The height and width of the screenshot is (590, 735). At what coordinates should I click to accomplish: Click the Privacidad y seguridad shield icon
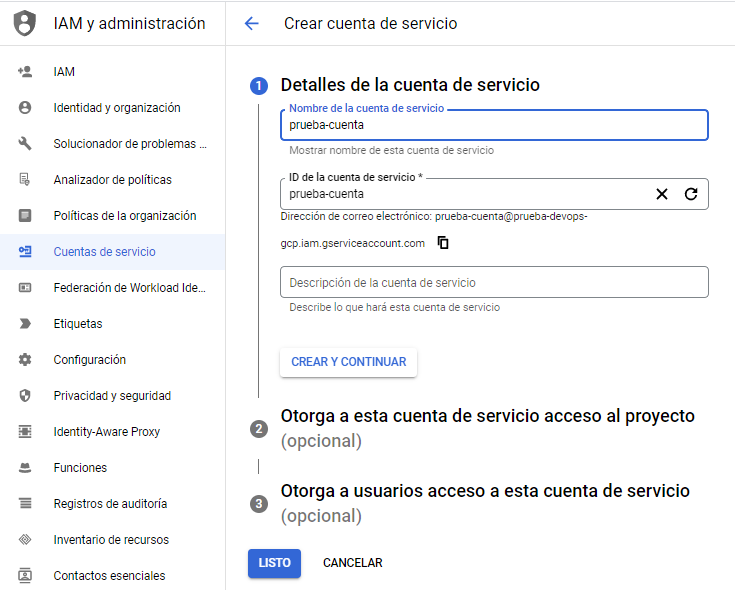(x=25, y=396)
